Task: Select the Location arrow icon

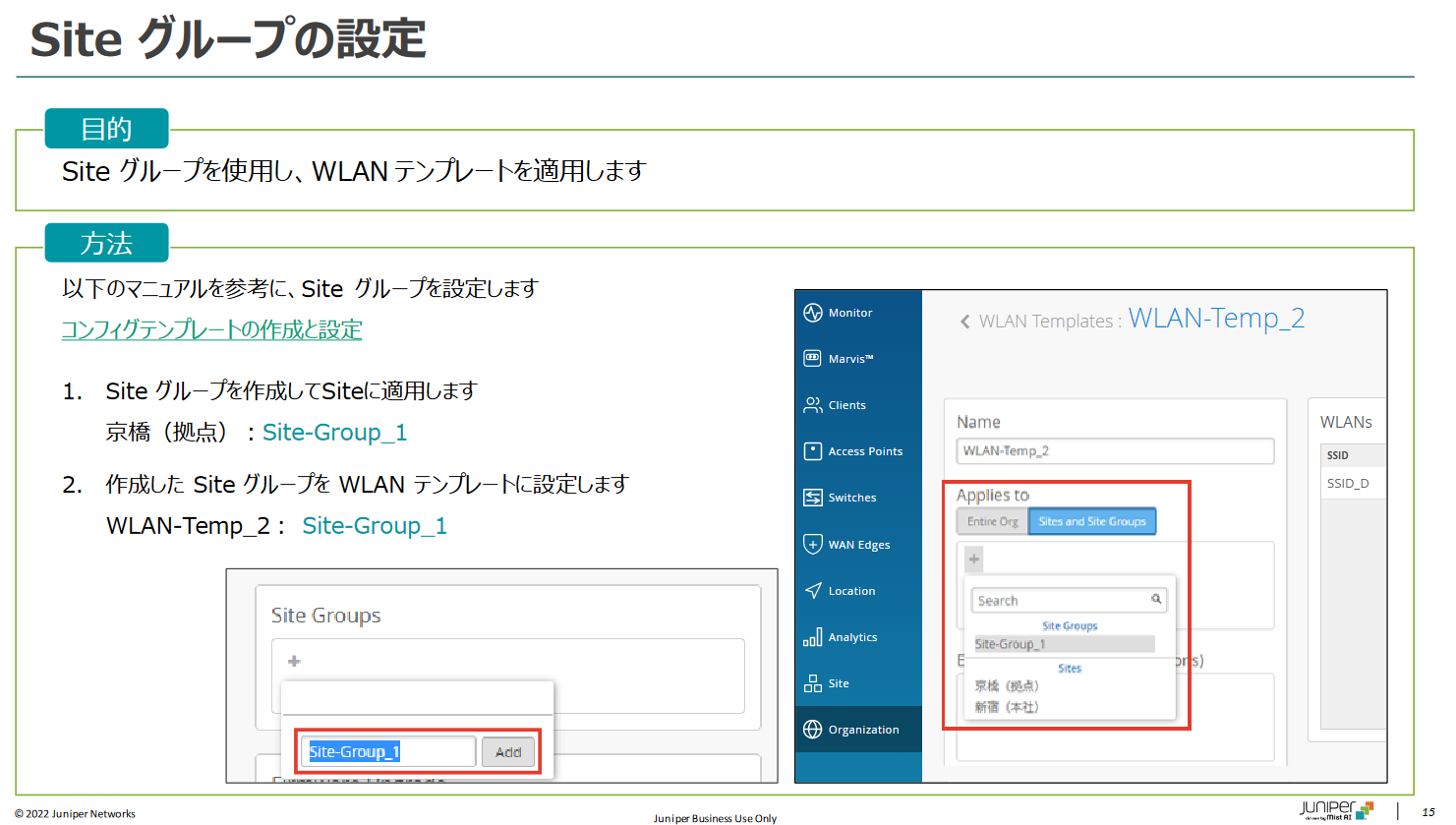Action: 813,591
